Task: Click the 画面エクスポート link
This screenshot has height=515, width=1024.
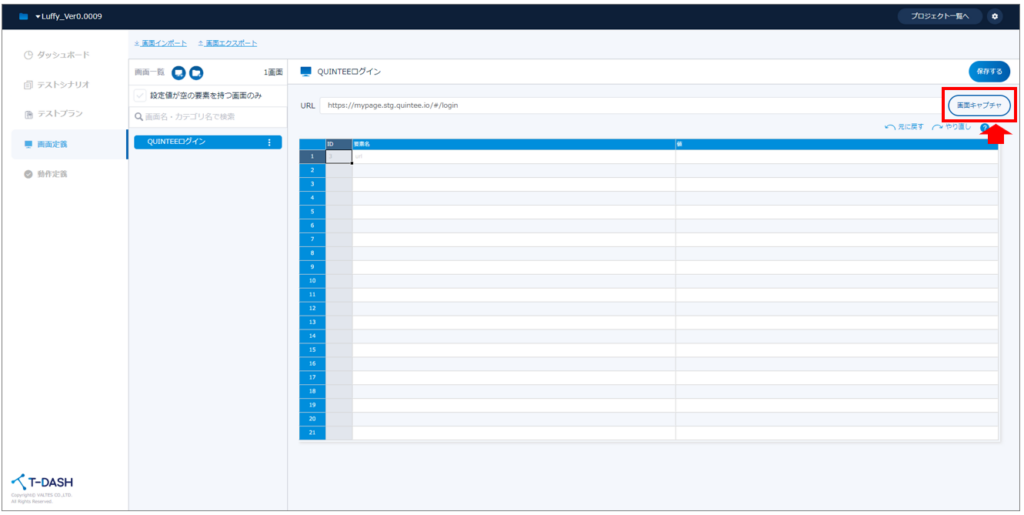Action: click(x=228, y=43)
